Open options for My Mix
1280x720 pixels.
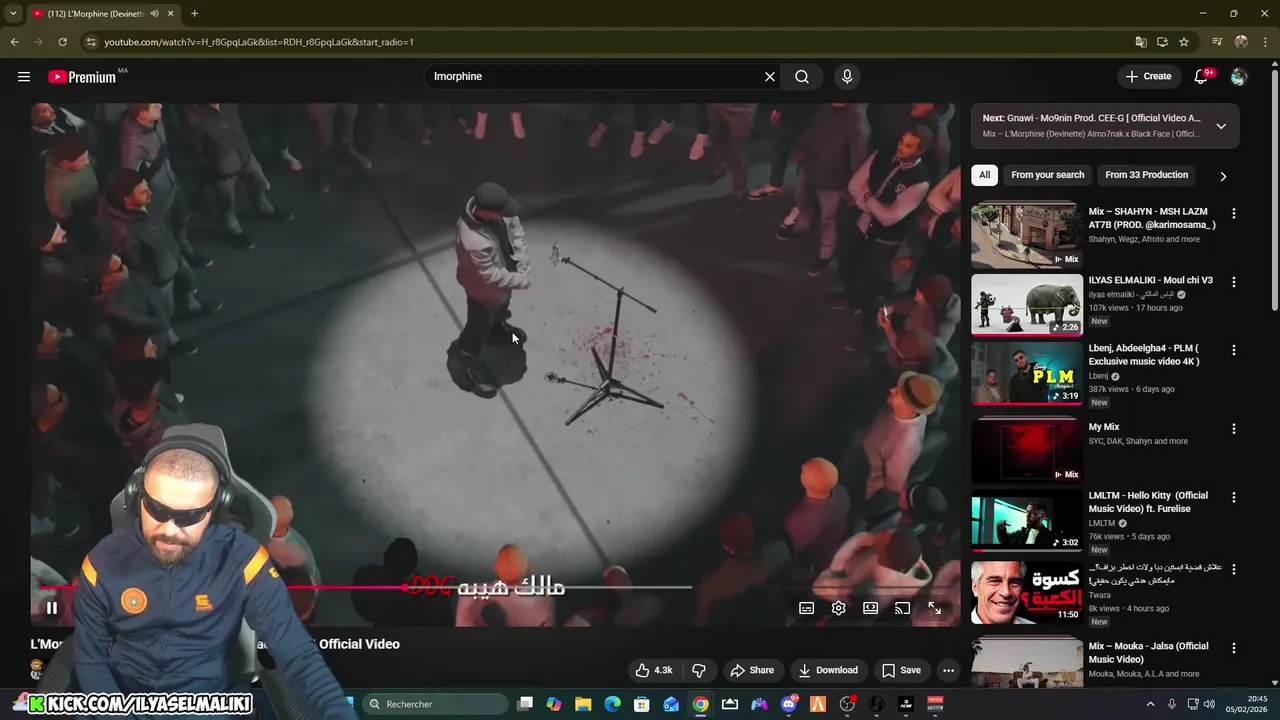tap(1234, 428)
